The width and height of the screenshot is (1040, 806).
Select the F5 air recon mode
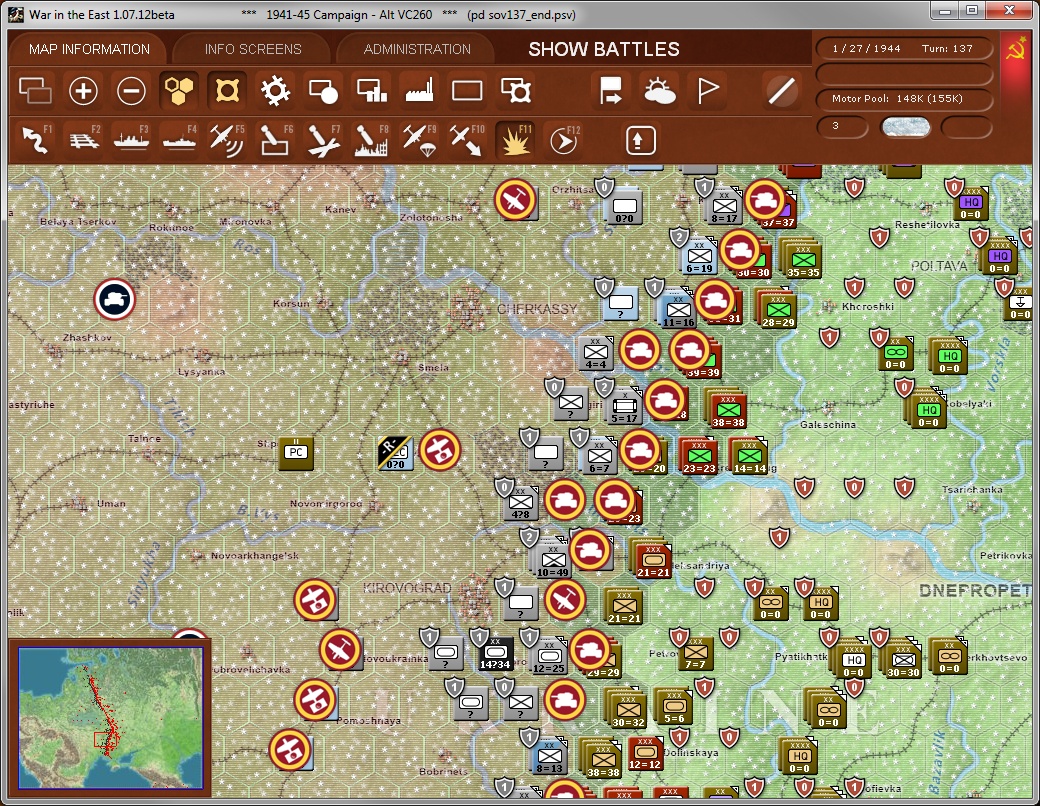(x=227, y=140)
